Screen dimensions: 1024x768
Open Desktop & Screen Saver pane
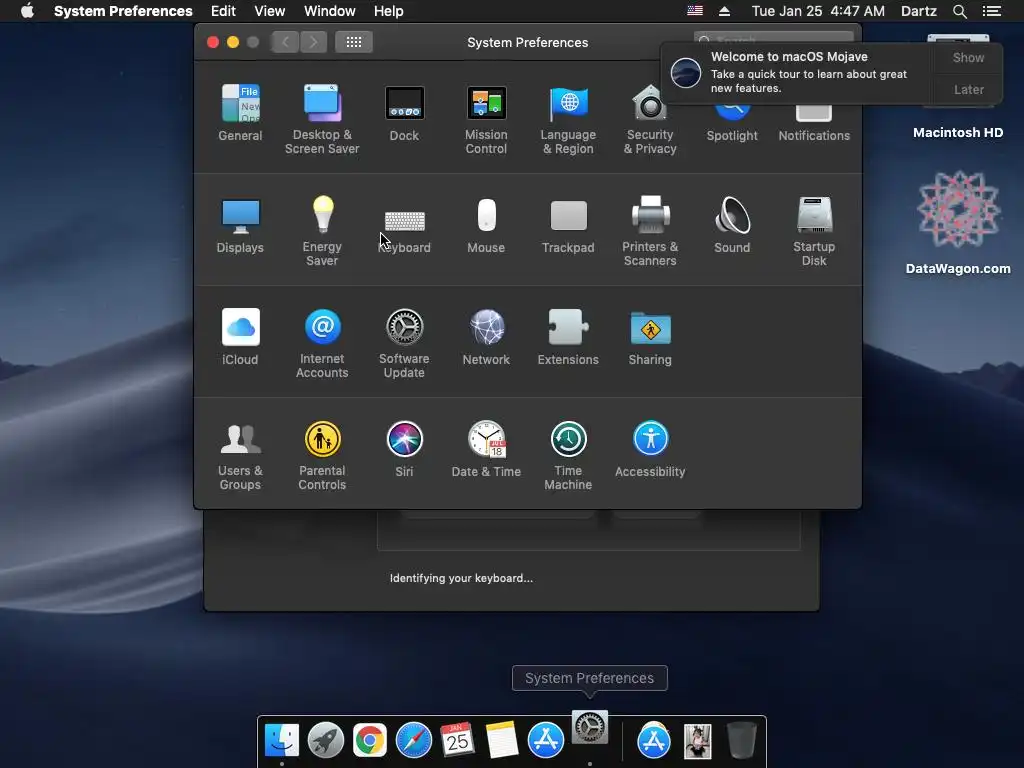(322, 119)
